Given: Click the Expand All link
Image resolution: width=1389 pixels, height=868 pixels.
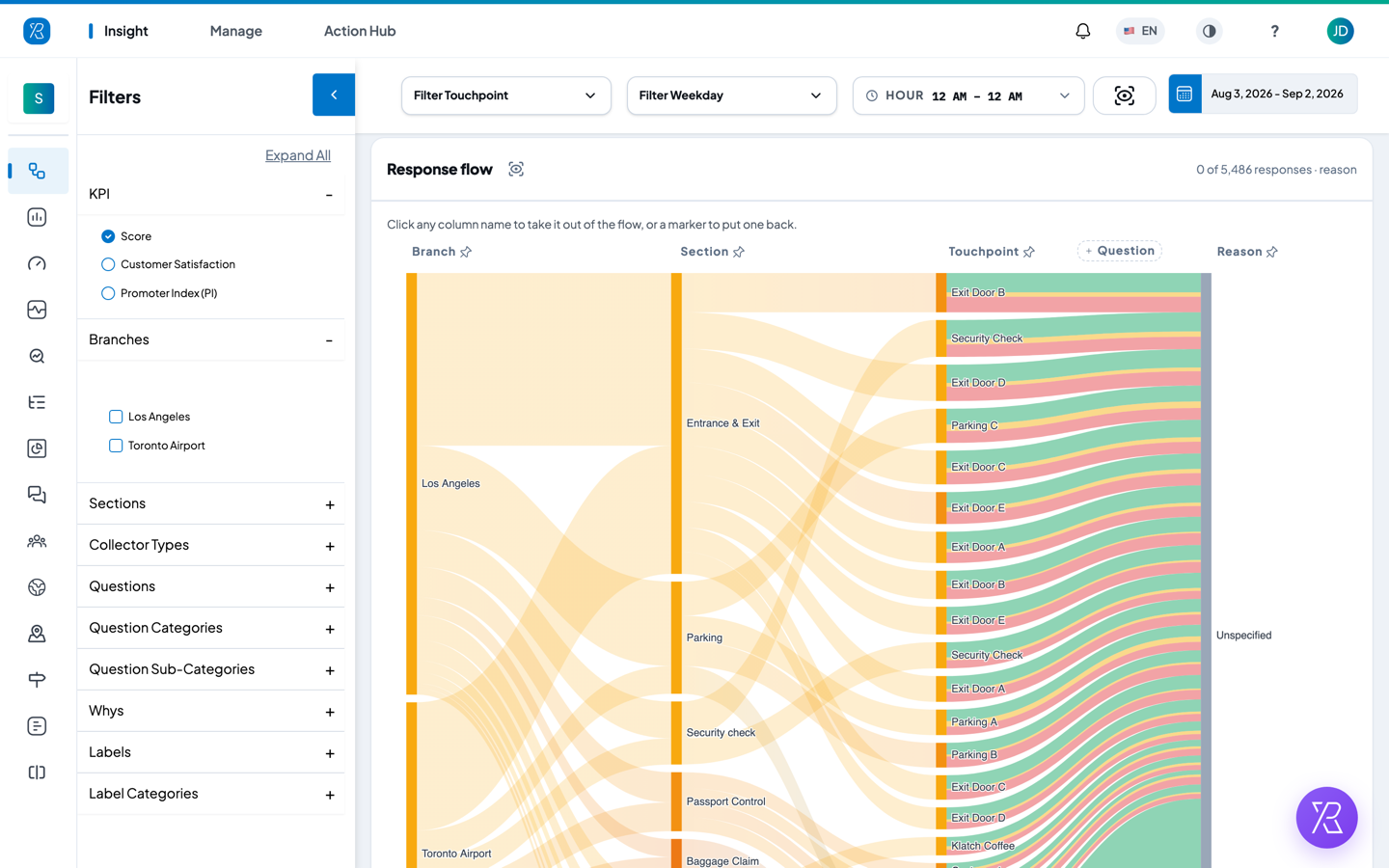Looking at the screenshot, I should (x=298, y=155).
